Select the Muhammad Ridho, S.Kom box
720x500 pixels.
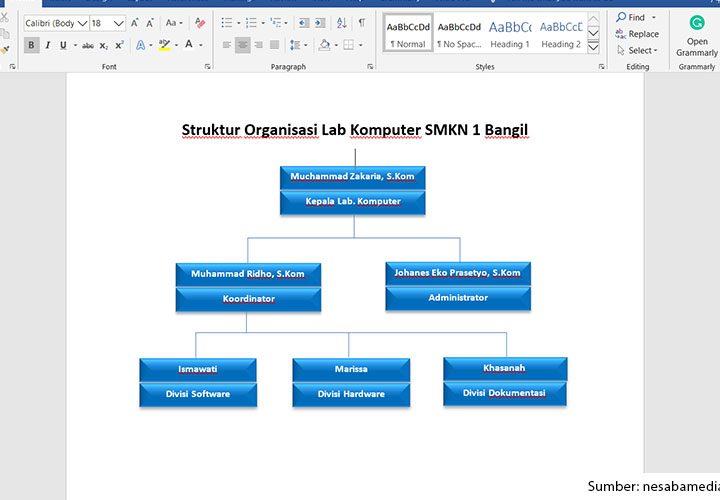click(x=248, y=275)
